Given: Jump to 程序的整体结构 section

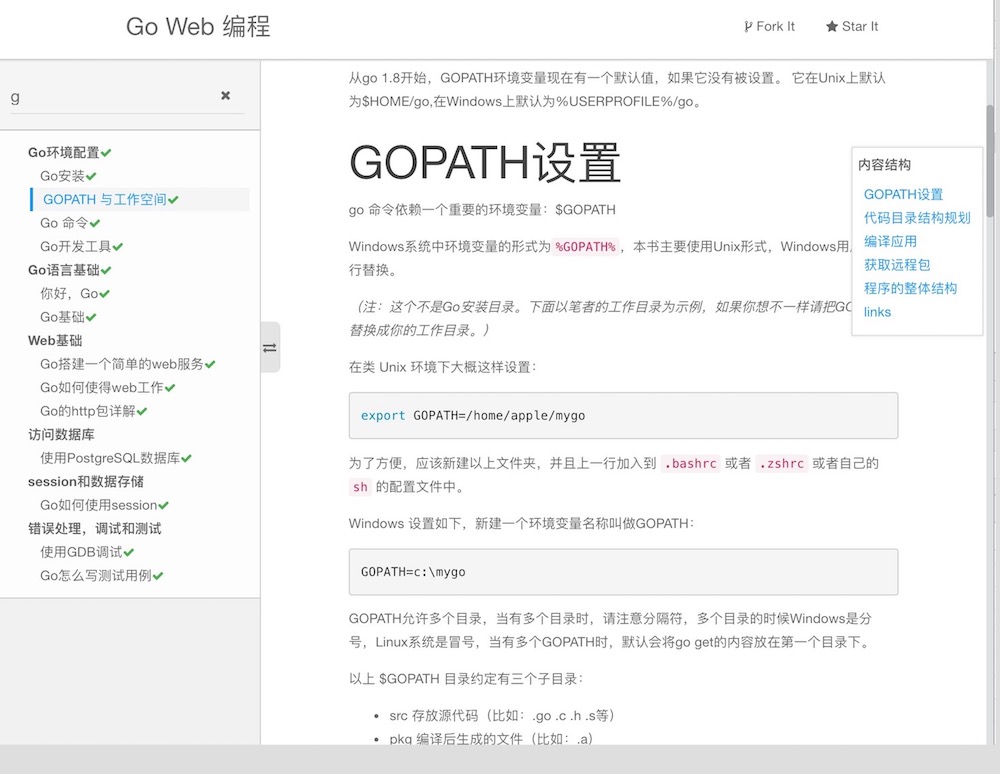Looking at the screenshot, I should point(910,288).
